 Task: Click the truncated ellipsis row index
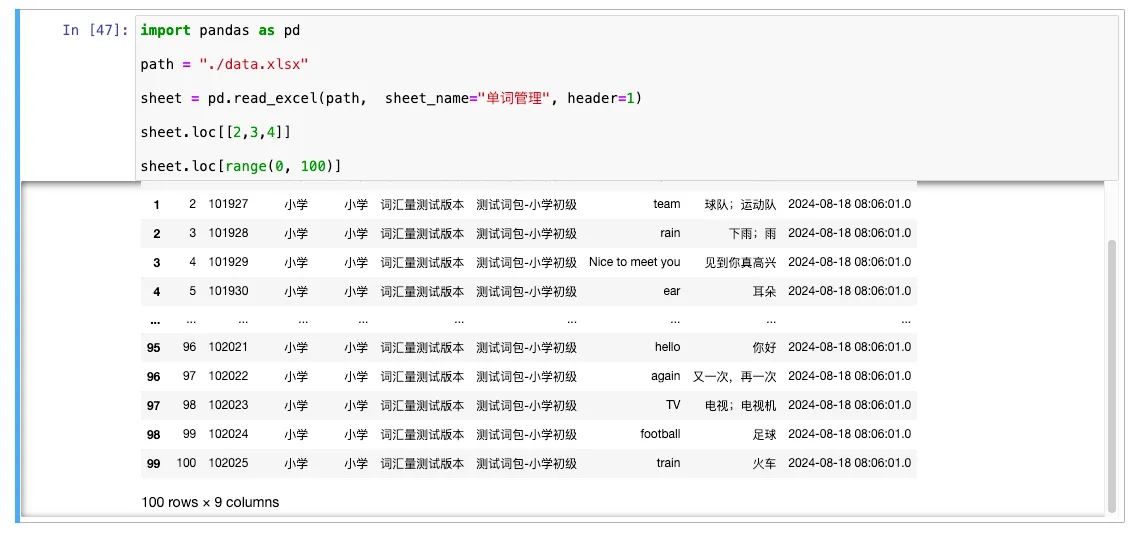(154, 320)
